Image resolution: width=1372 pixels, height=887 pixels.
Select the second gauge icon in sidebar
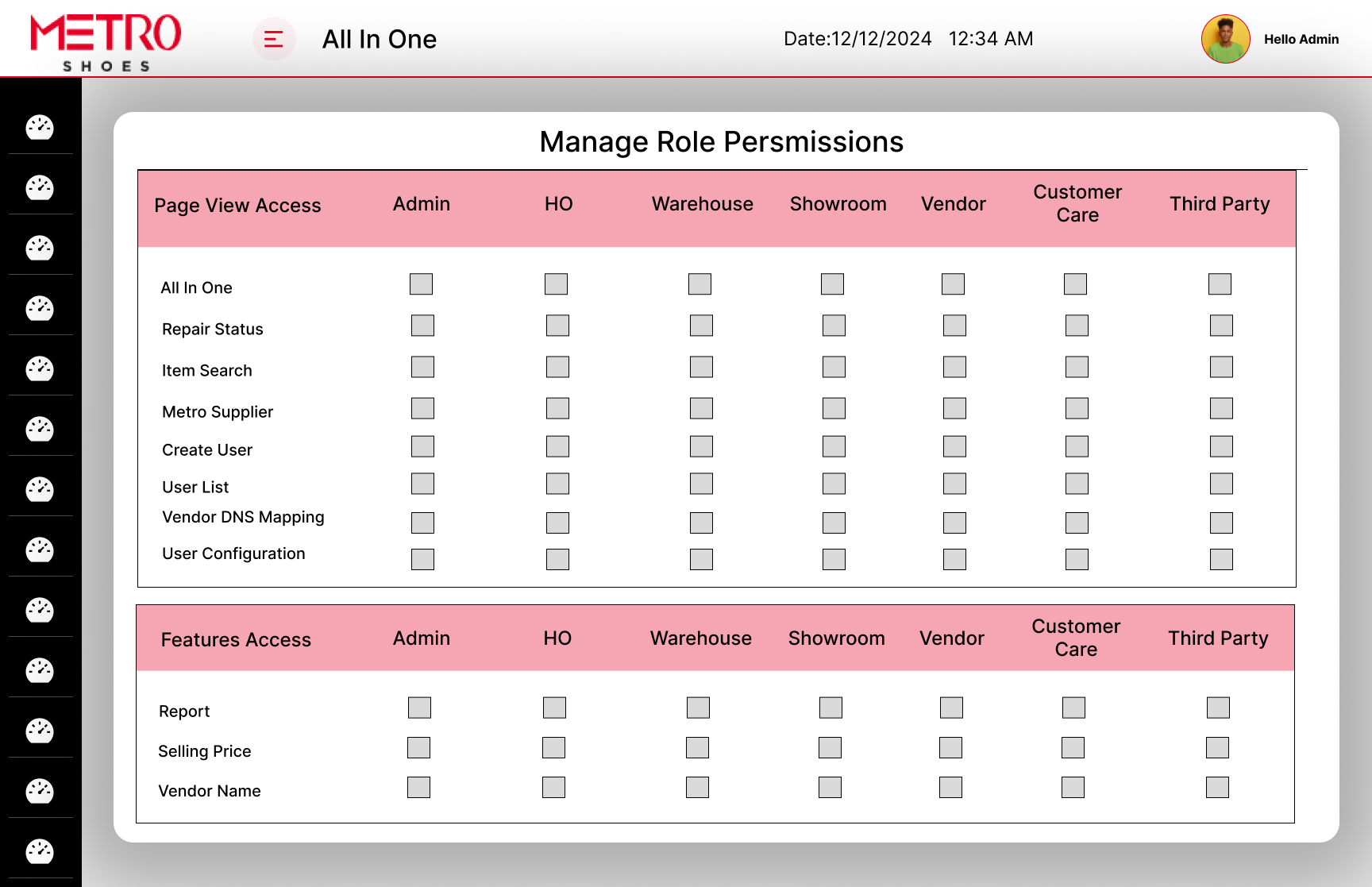[x=40, y=187]
